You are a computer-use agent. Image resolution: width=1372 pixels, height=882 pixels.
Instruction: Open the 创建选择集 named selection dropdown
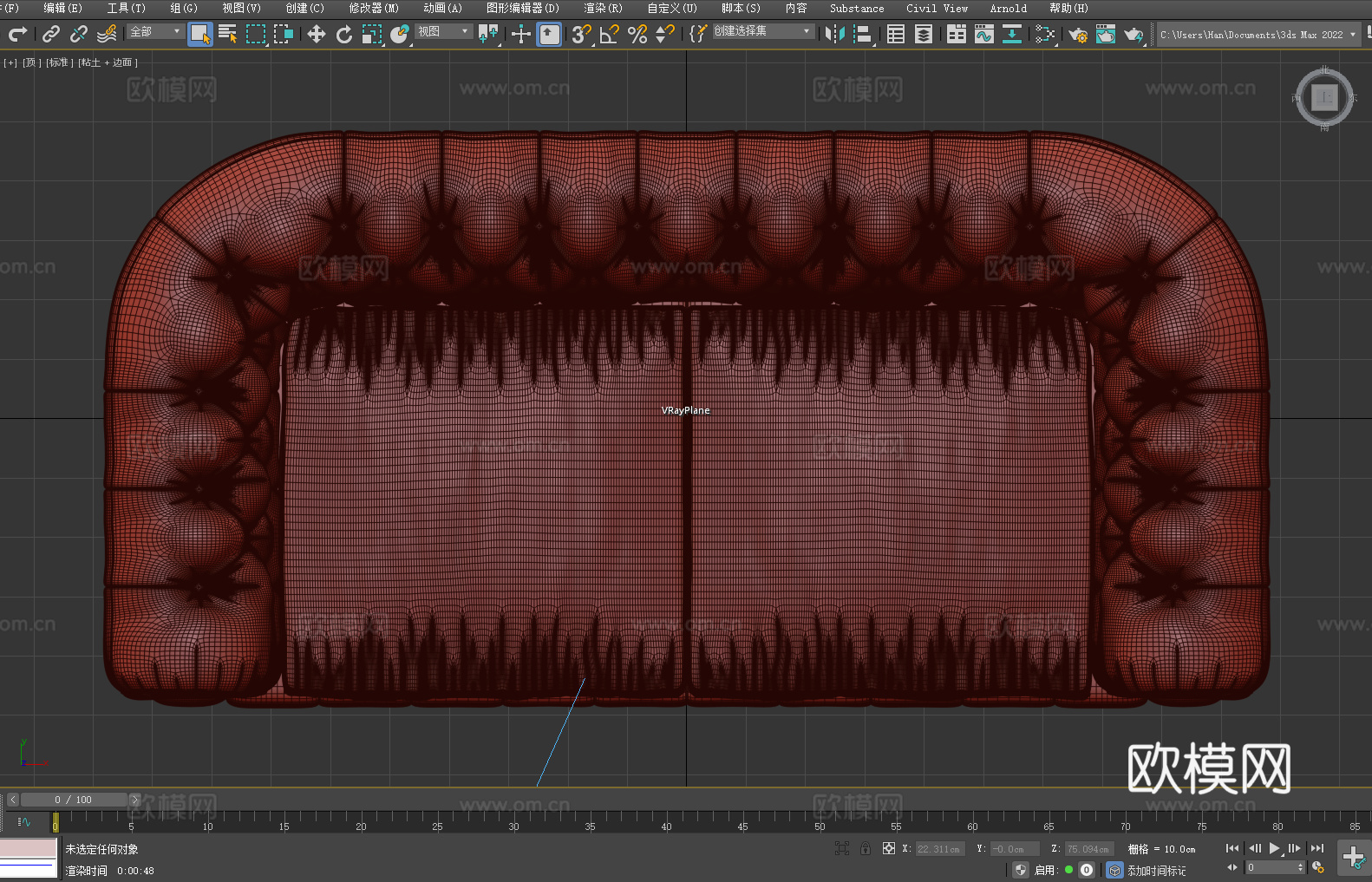pos(762,31)
